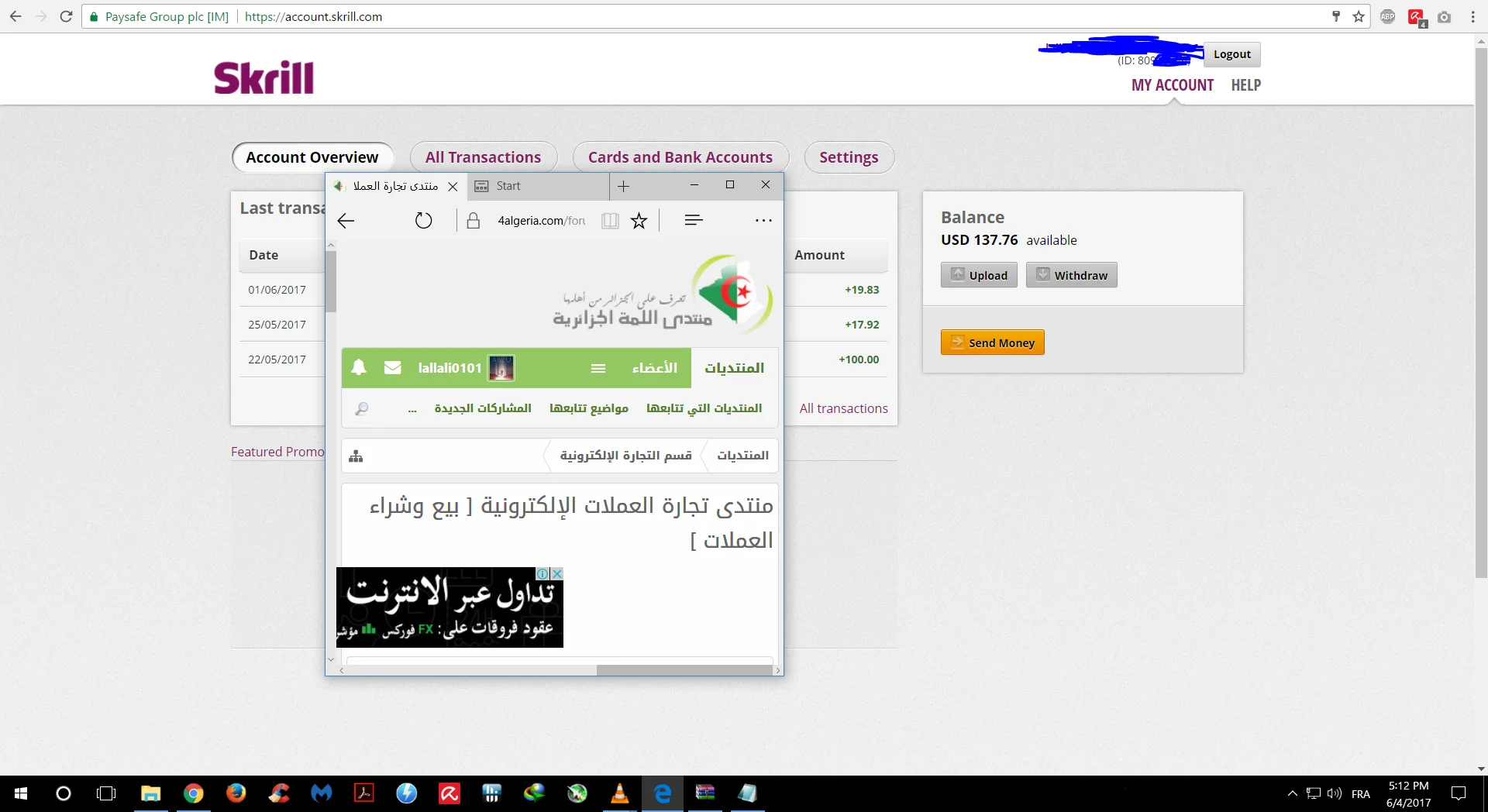The height and width of the screenshot is (812, 1488).
Task: Bookmark the Skrill page with Chrome star
Action: pyautogui.click(x=1359, y=16)
